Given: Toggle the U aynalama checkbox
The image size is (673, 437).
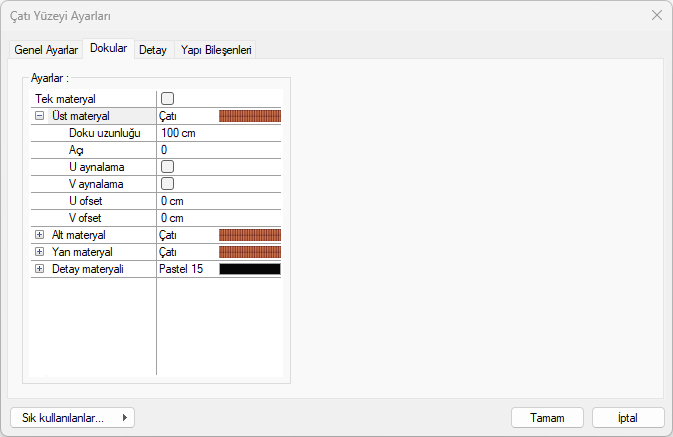Looking at the screenshot, I should [x=168, y=166].
